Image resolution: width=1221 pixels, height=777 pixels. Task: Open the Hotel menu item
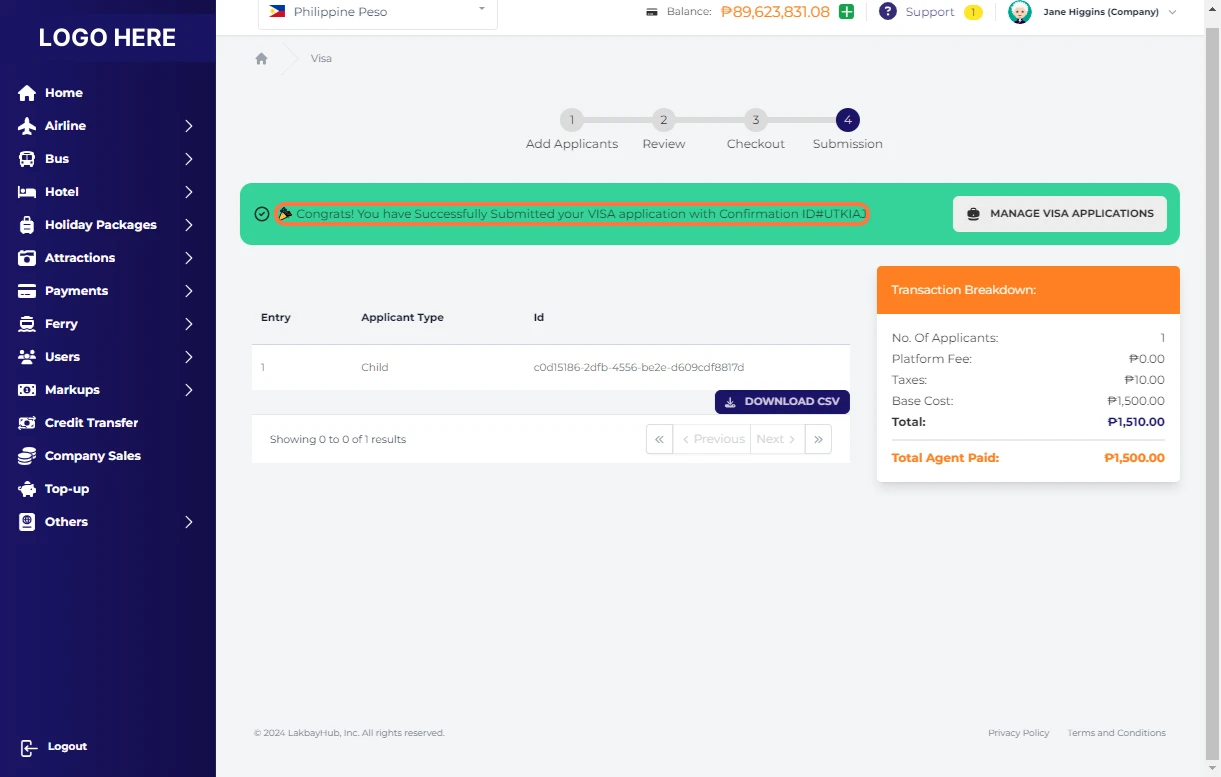pos(61,192)
